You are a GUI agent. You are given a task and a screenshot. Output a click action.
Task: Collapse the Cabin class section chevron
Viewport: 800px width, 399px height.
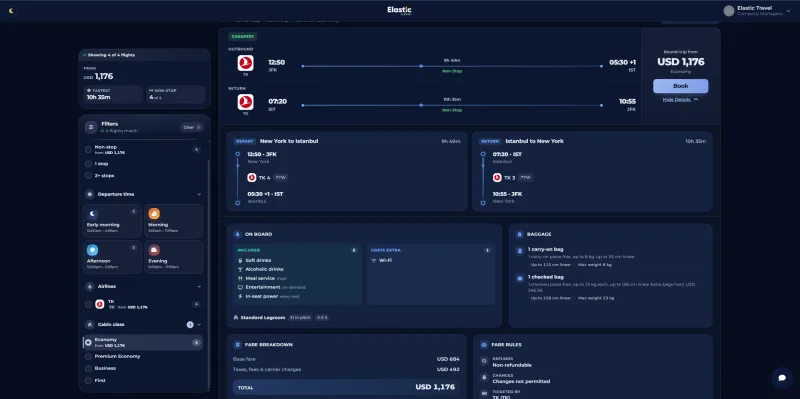199,325
